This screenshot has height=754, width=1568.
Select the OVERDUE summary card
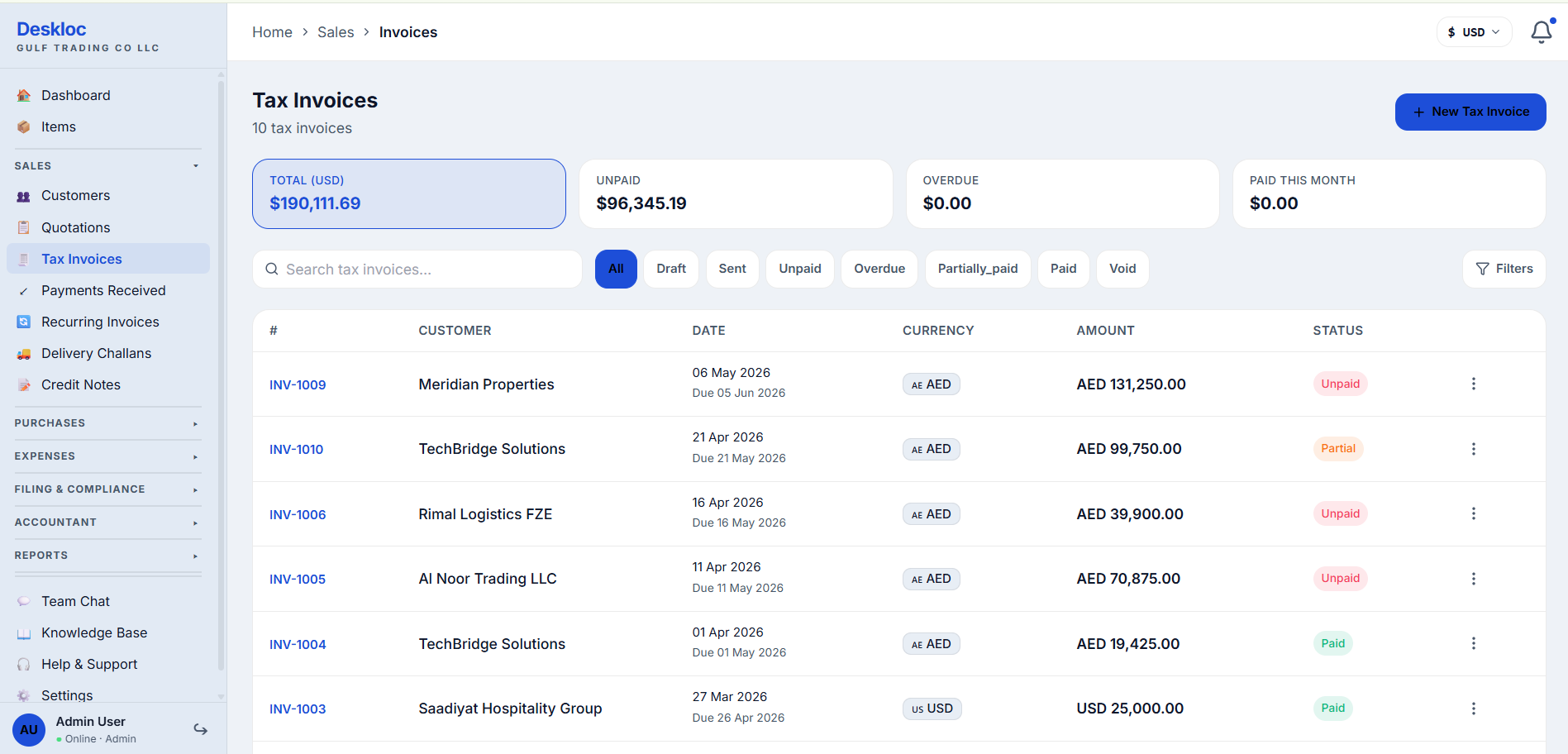[x=1063, y=193]
